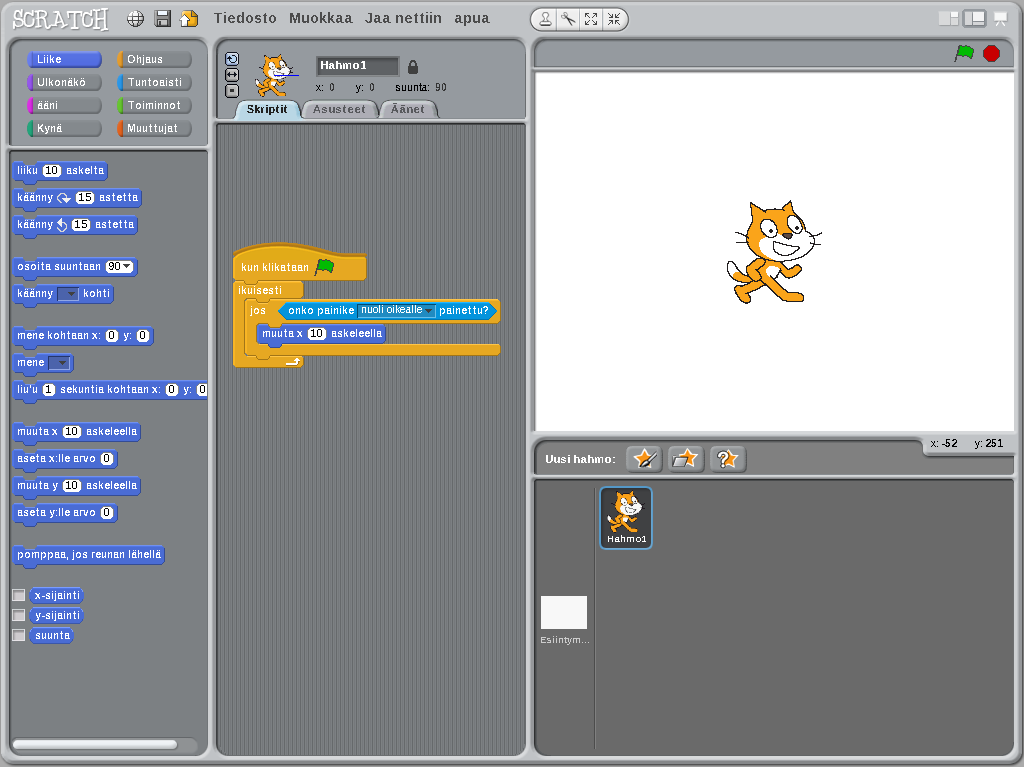1024x767 pixels.
Task: Select the ääni block category
Action: tap(64, 105)
